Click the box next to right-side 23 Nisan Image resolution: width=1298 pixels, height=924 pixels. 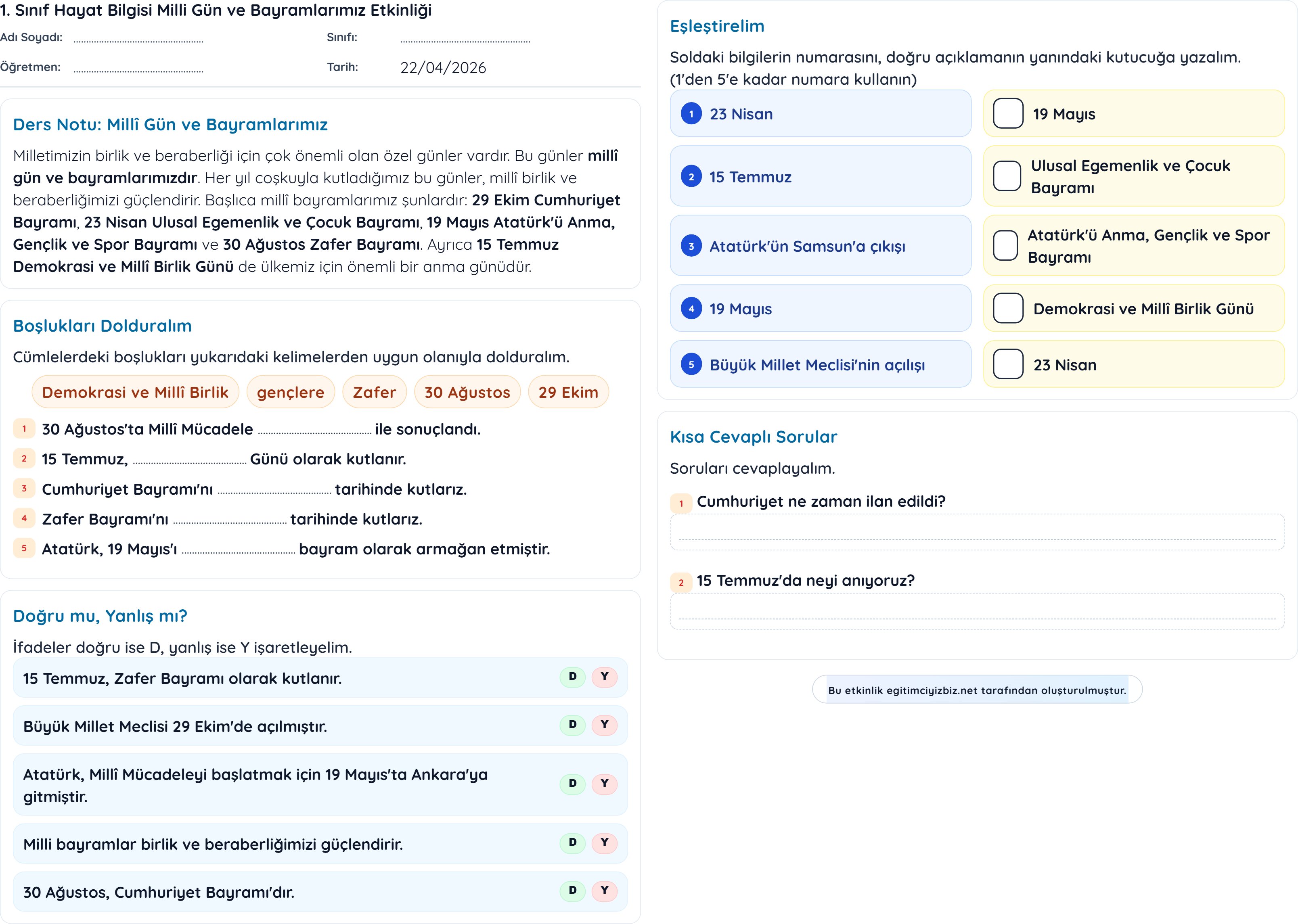(1008, 364)
